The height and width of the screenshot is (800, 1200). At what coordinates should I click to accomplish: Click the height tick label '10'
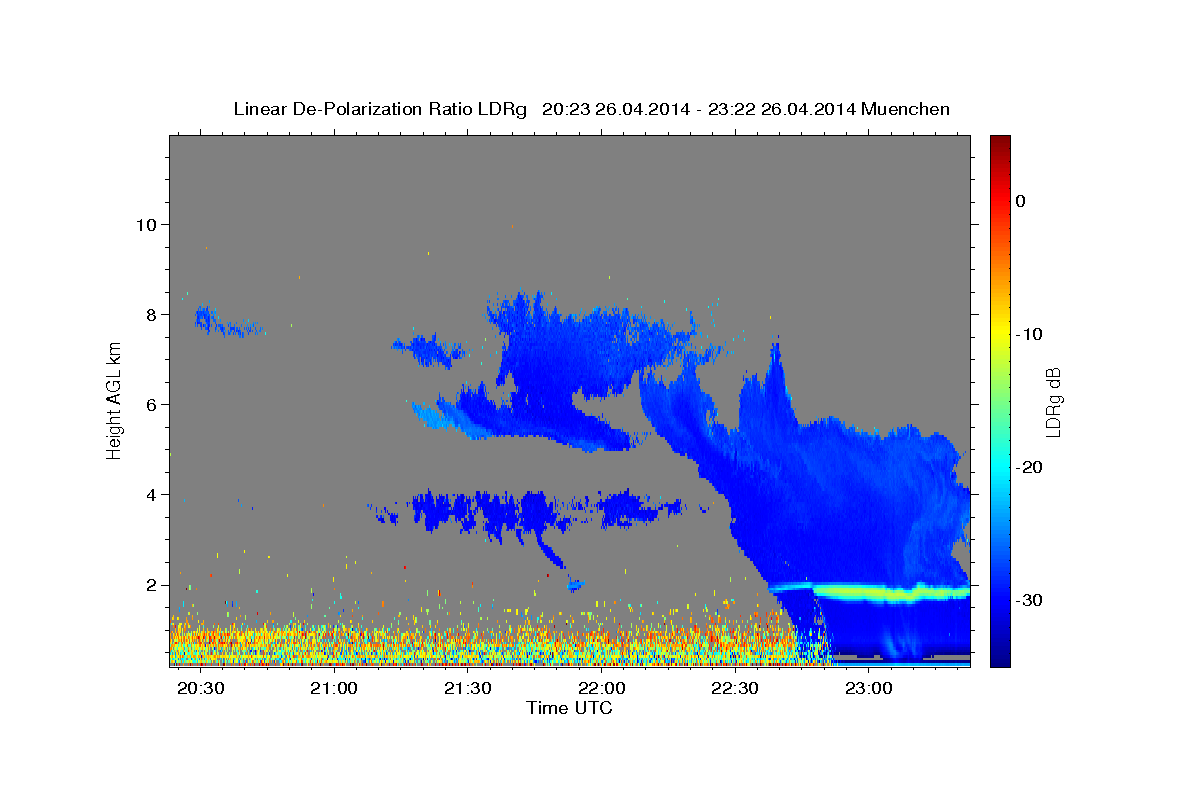pyautogui.click(x=145, y=224)
